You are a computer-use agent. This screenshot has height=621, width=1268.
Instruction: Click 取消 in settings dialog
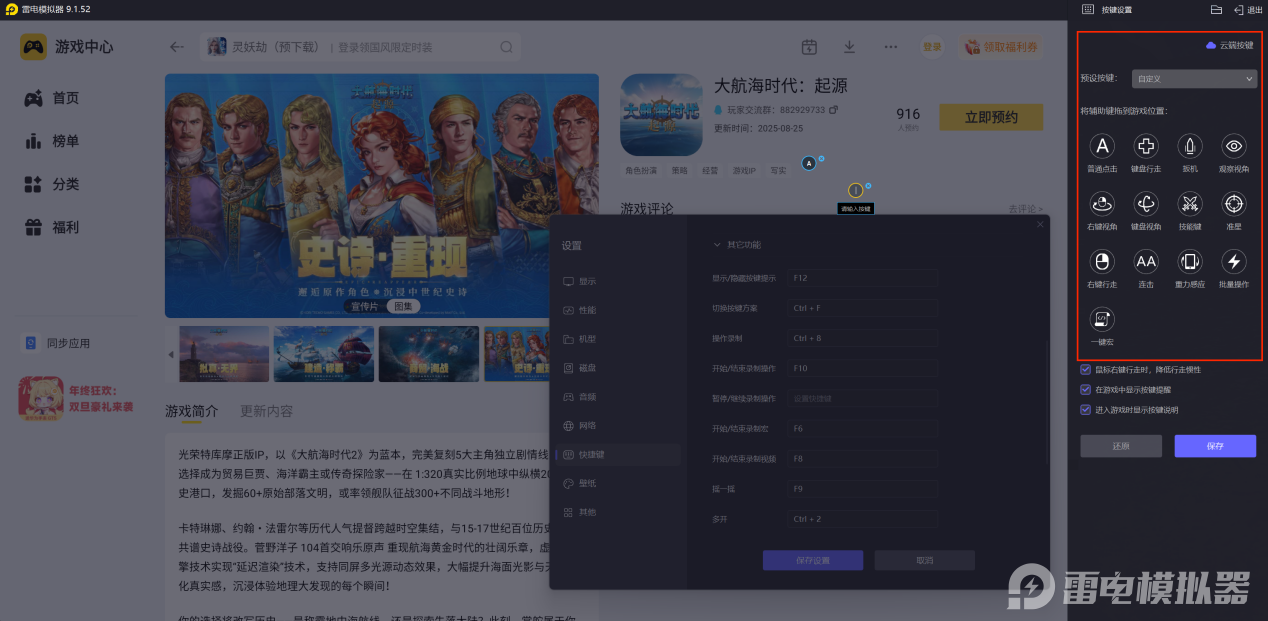click(x=925, y=560)
